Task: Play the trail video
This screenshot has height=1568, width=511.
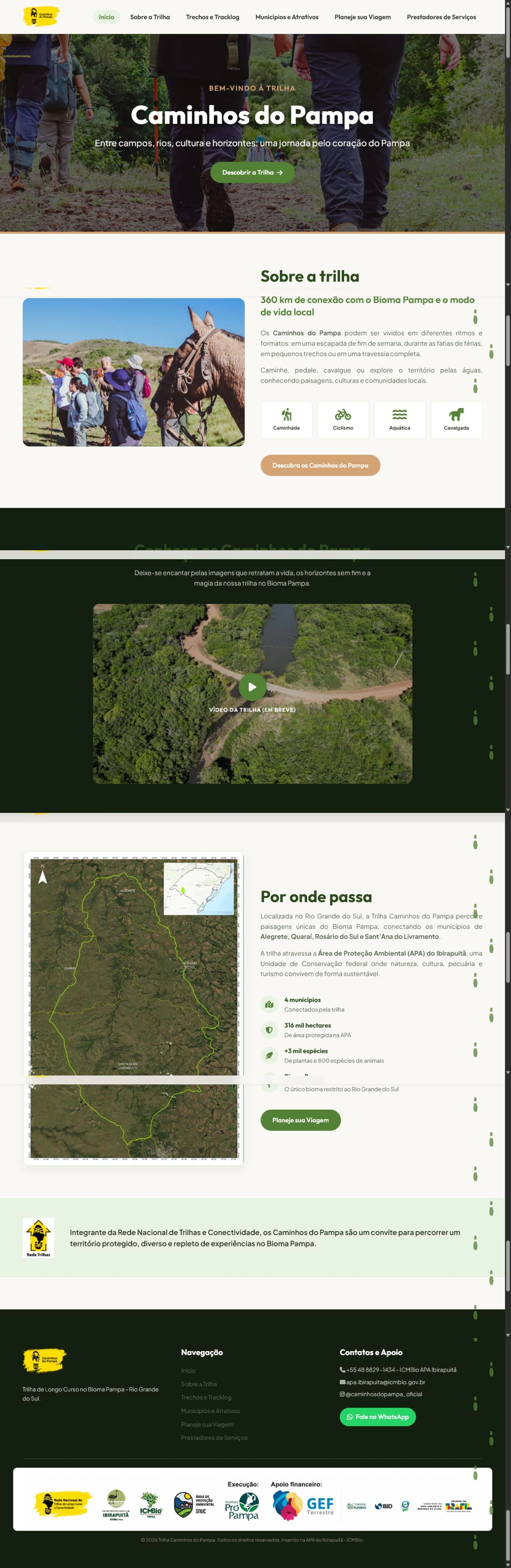Action: (x=253, y=687)
